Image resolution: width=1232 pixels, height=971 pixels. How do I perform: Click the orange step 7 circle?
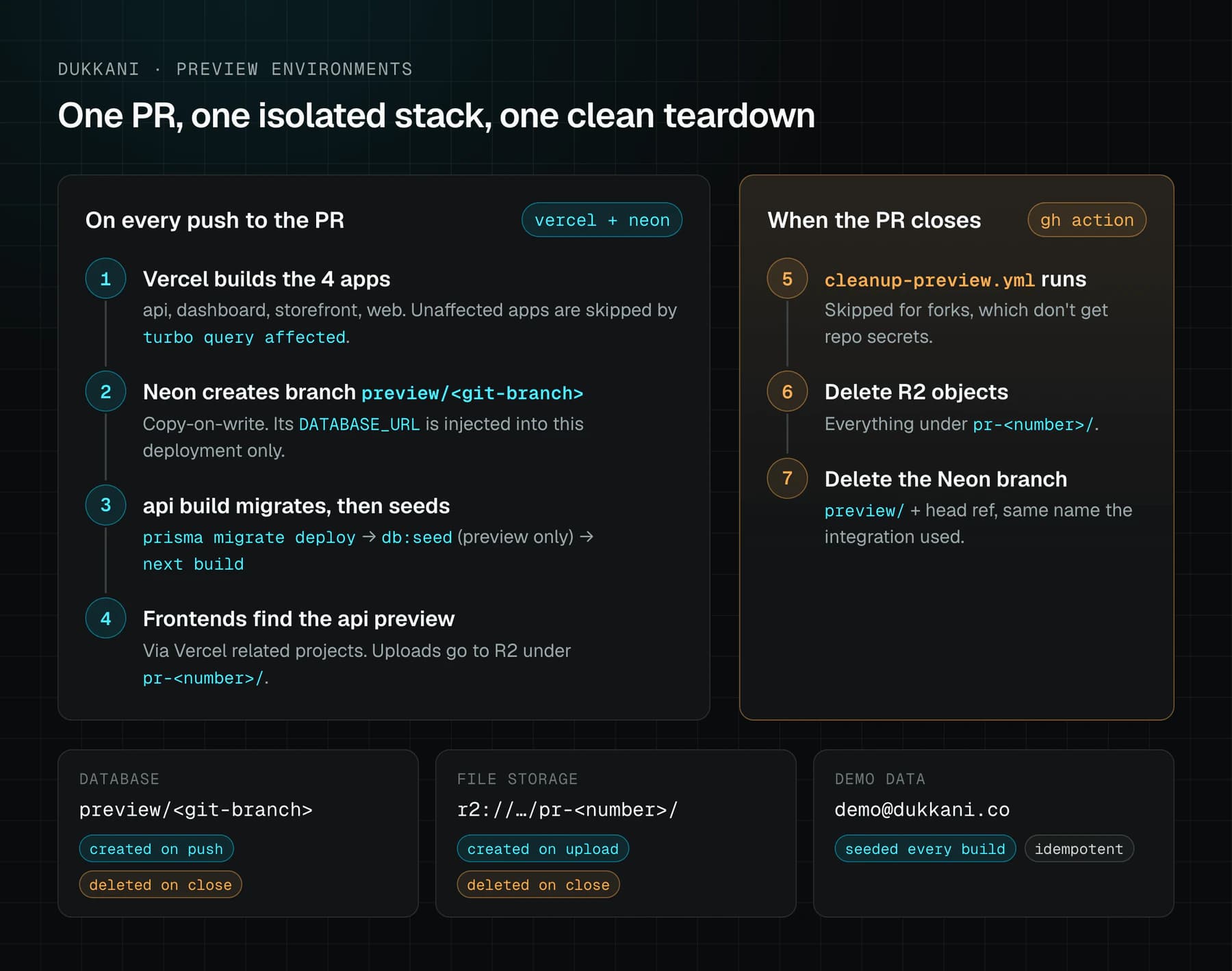[787, 478]
